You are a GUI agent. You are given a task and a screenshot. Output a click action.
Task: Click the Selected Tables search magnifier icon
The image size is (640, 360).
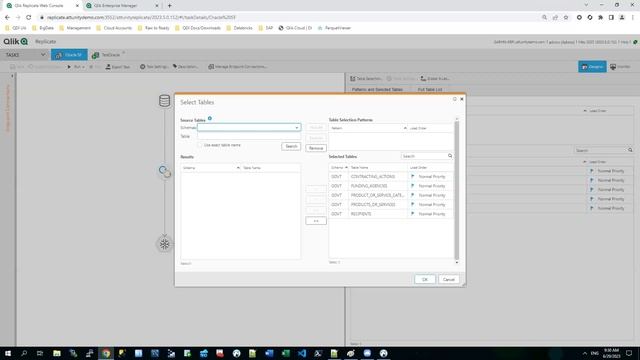point(450,156)
